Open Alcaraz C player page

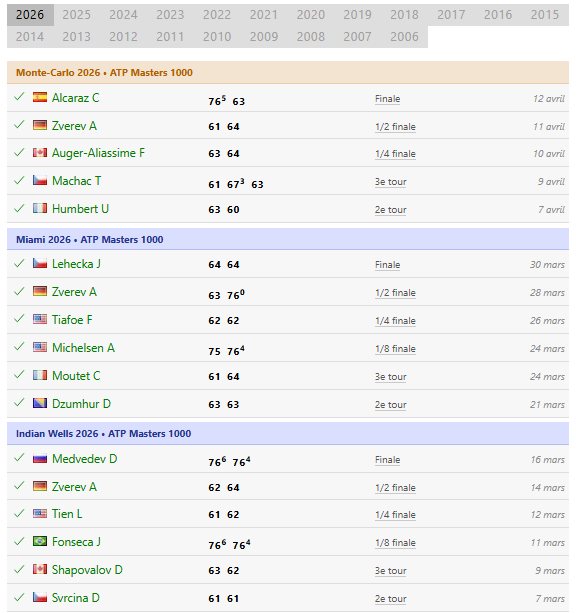pos(75,97)
